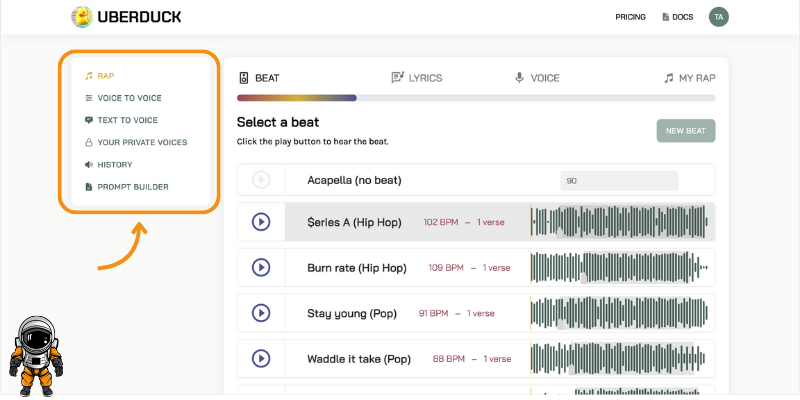Click the New Beat button

click(686, 131)
